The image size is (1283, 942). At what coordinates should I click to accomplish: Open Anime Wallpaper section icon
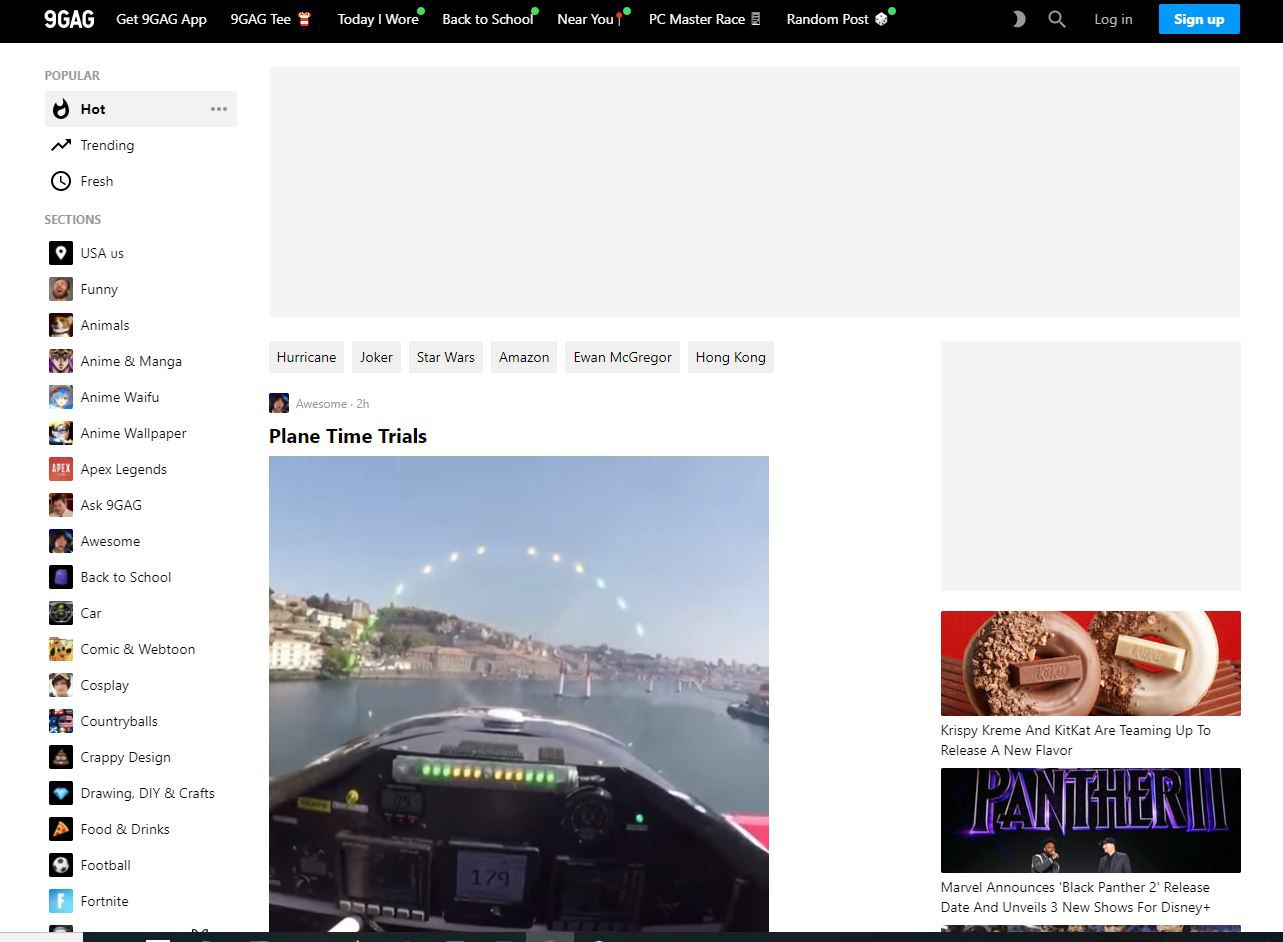click(x=61, y=433)
